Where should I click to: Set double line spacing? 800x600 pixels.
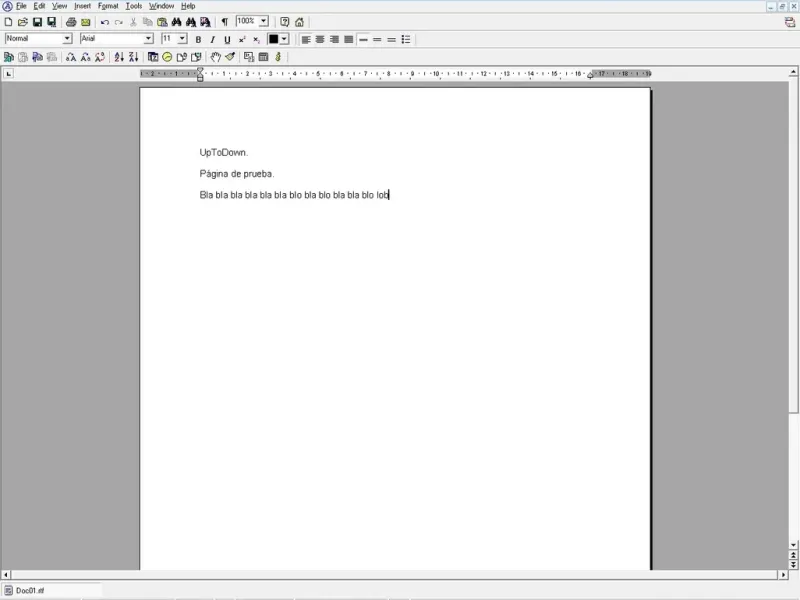(x=391, y=39)
